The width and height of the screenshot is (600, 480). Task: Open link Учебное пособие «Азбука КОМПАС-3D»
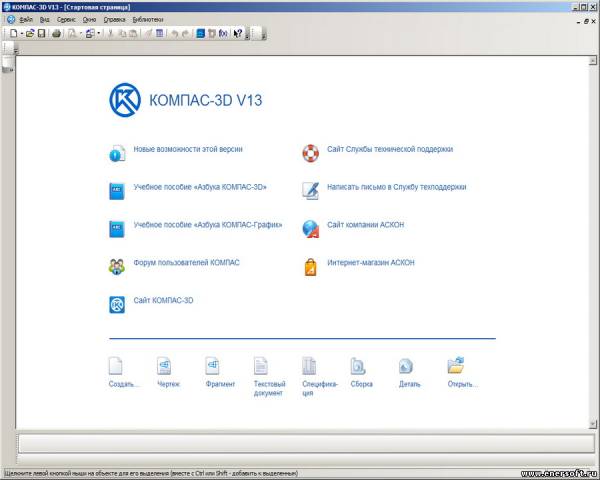tap(200, 187)
